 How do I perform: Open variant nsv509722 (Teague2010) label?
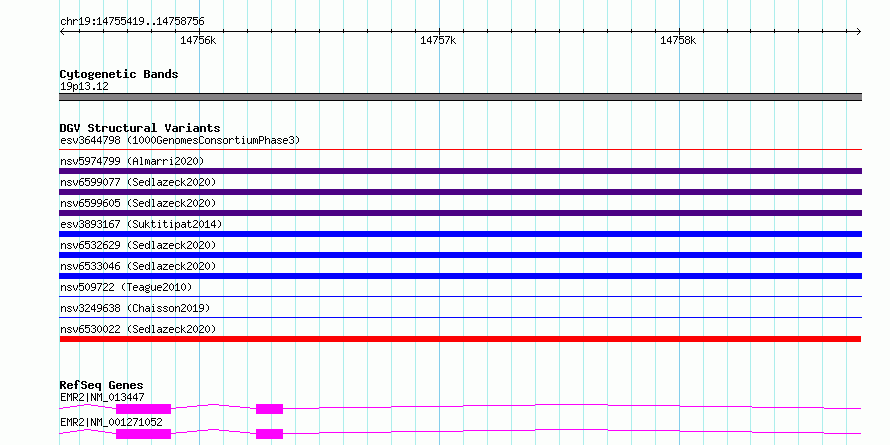tap(126, 287)
